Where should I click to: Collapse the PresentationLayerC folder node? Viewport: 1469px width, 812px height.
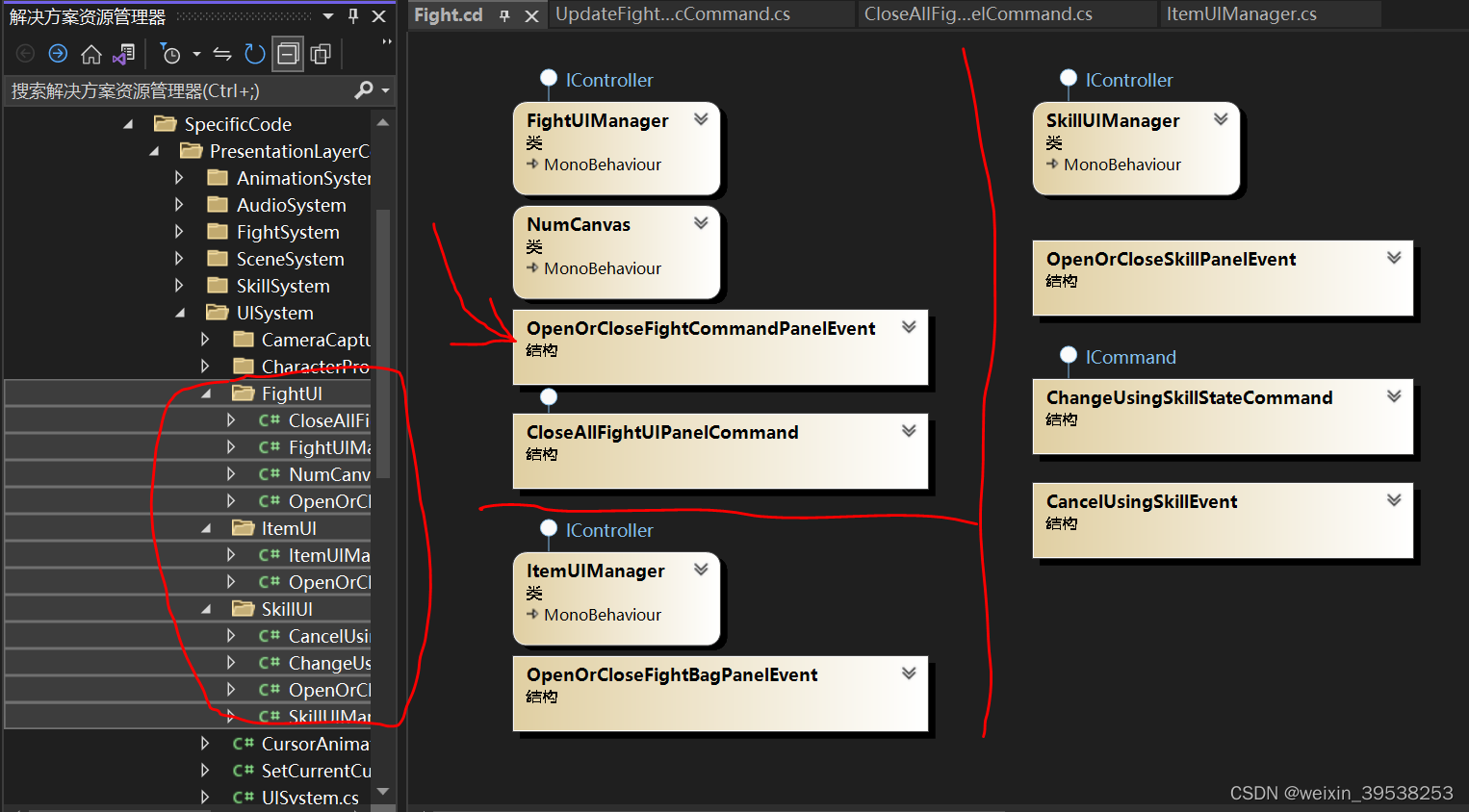pos(154,151)
